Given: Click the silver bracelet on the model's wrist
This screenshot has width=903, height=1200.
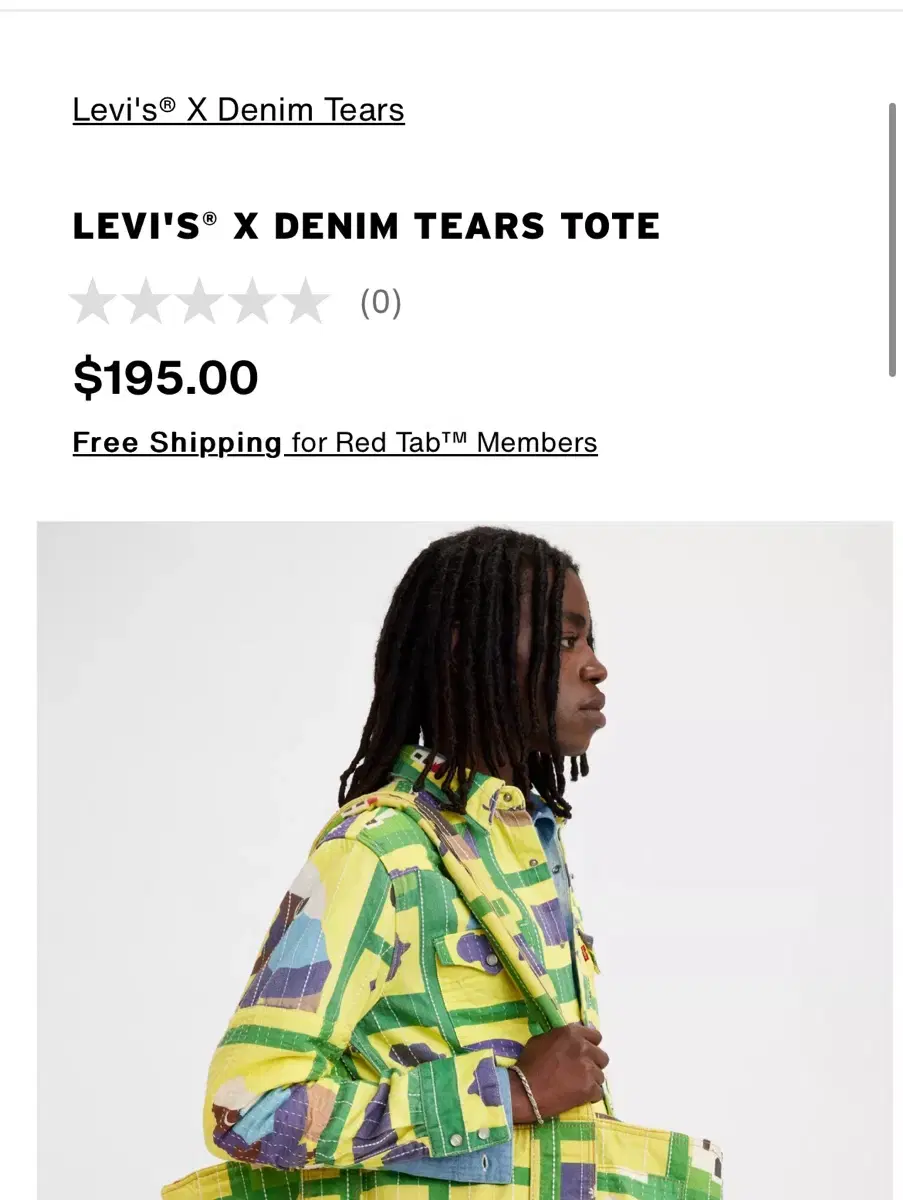Looking at the screenshot, I should coord(528,1093).
